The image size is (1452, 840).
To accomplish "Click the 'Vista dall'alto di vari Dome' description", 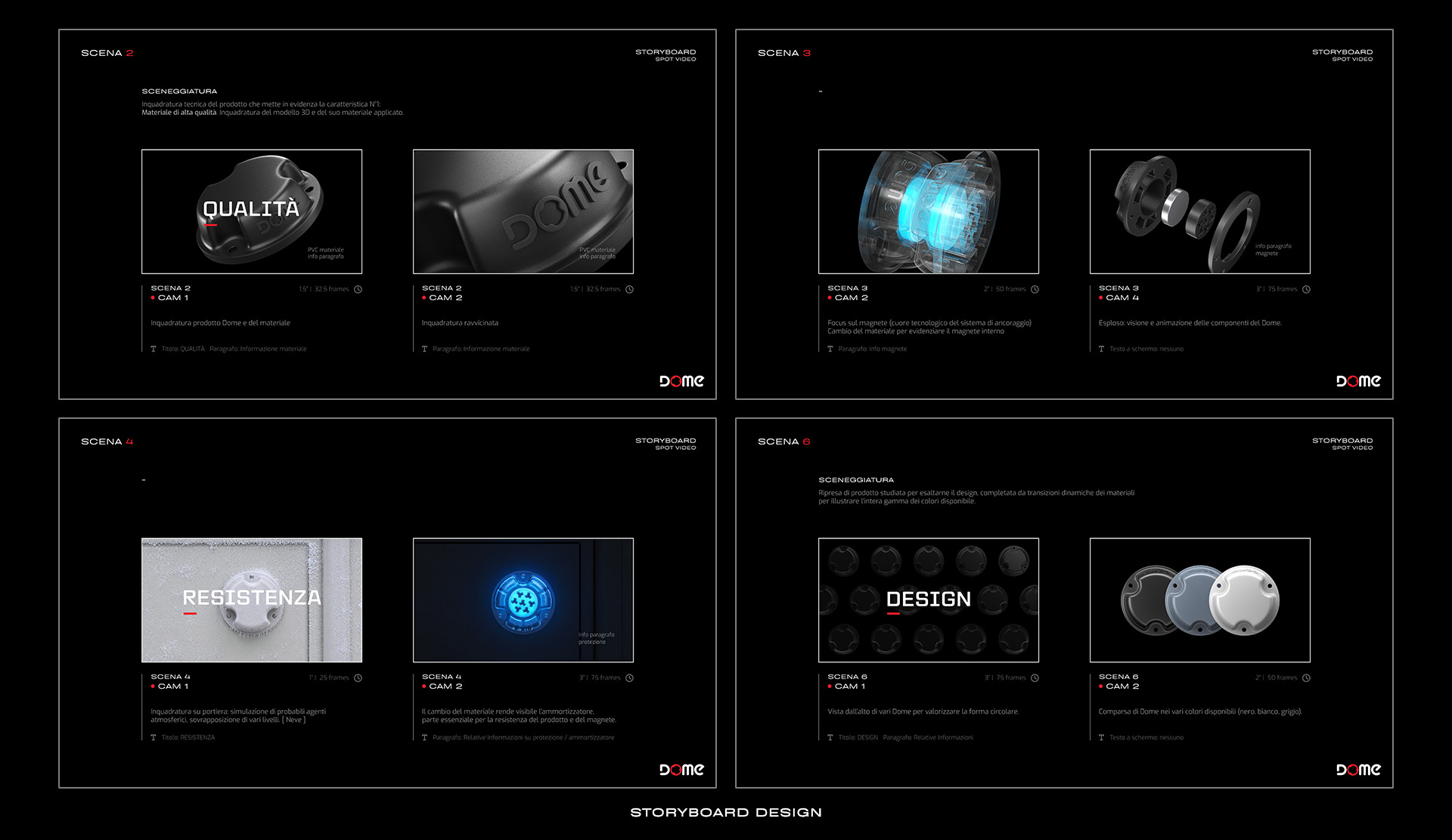I will point(923,711).
